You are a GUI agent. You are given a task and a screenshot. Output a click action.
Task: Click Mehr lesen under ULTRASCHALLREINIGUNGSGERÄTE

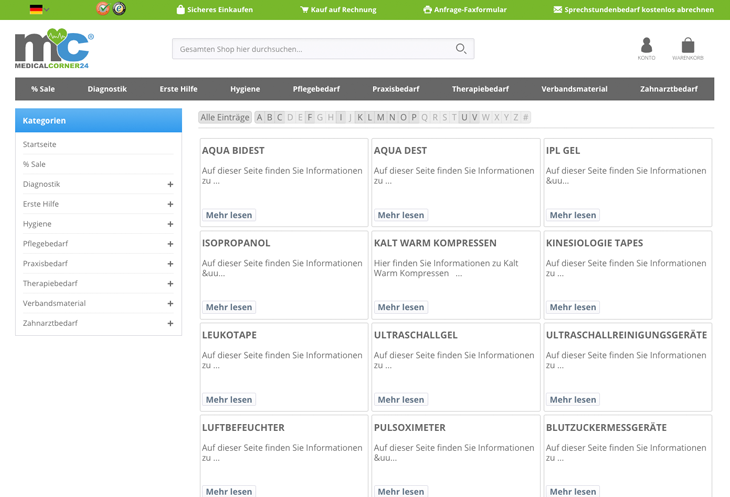coord(573,400)
